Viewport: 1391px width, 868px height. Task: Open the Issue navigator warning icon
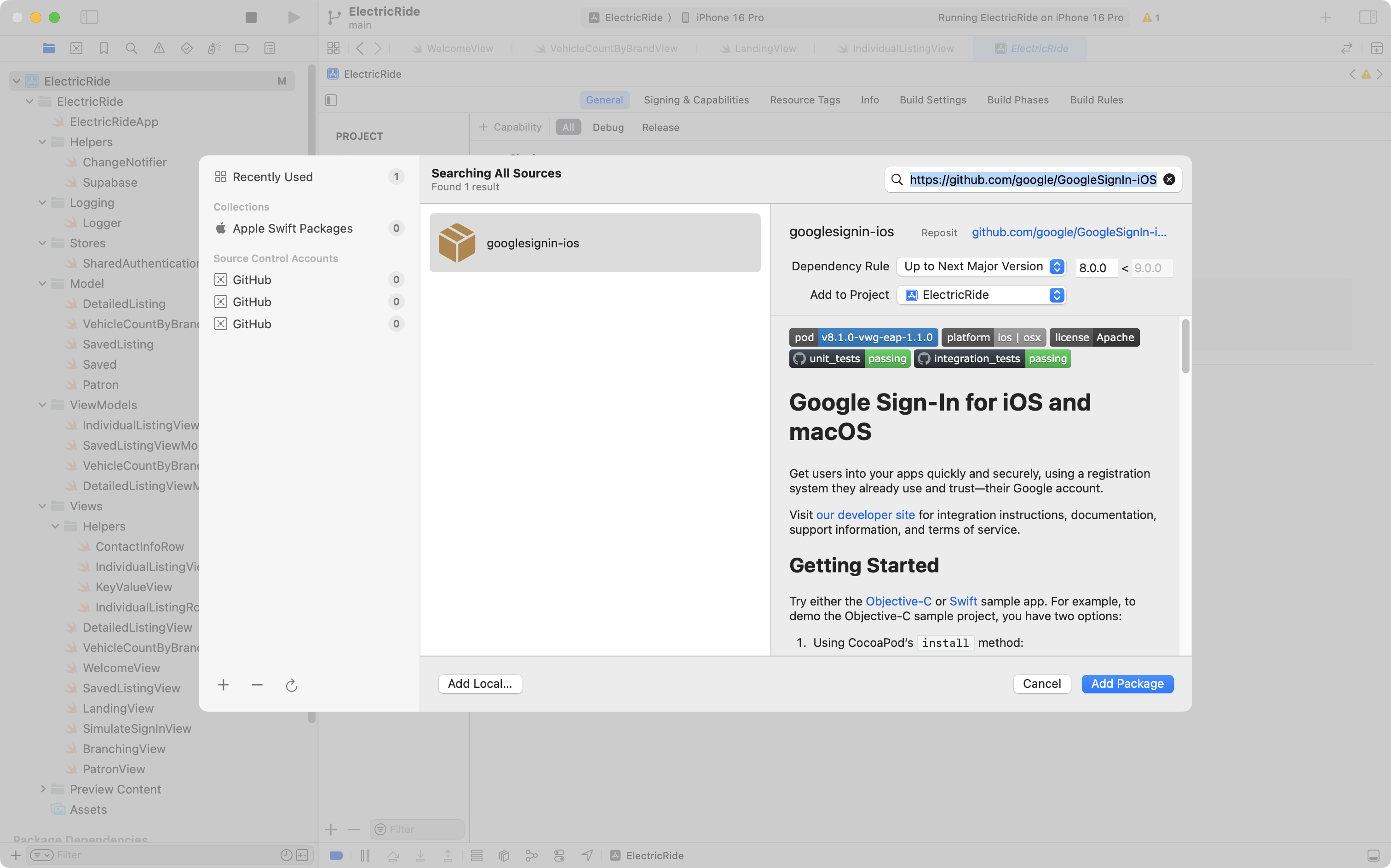159,49
